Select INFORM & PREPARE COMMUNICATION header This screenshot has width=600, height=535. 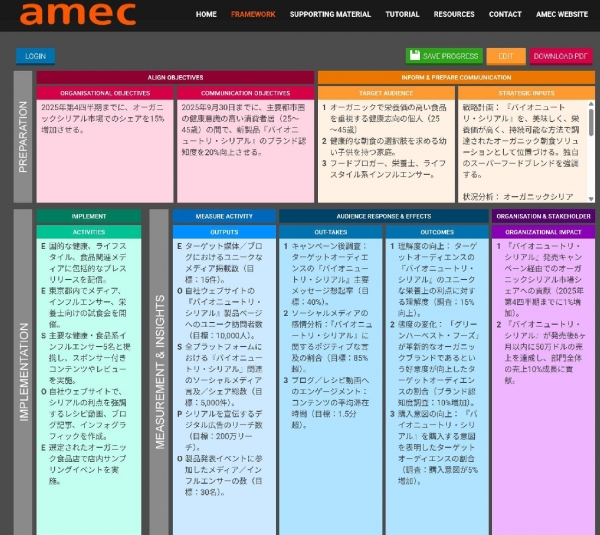[456, 77]
